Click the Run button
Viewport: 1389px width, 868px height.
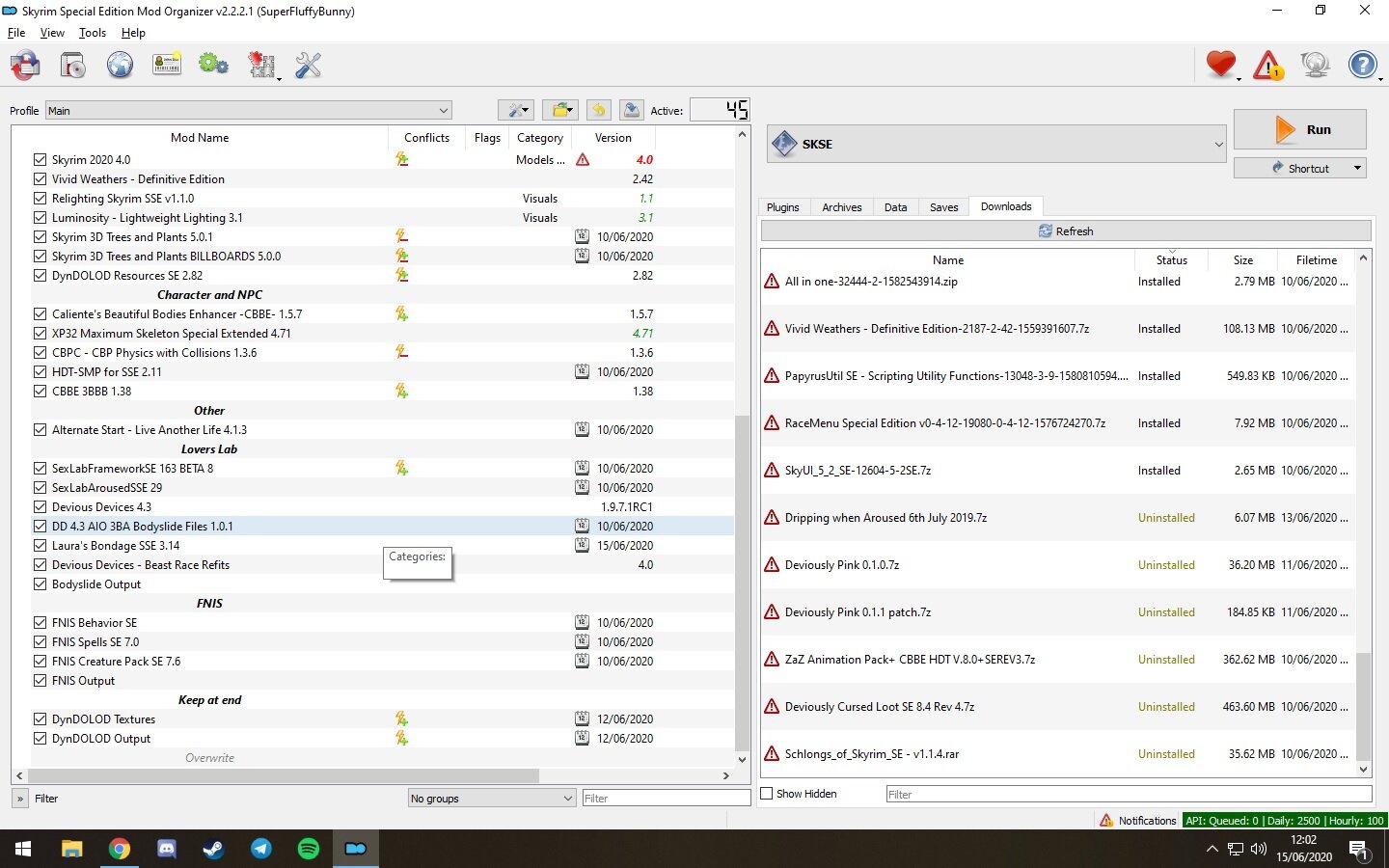[x=1300, y=129]
